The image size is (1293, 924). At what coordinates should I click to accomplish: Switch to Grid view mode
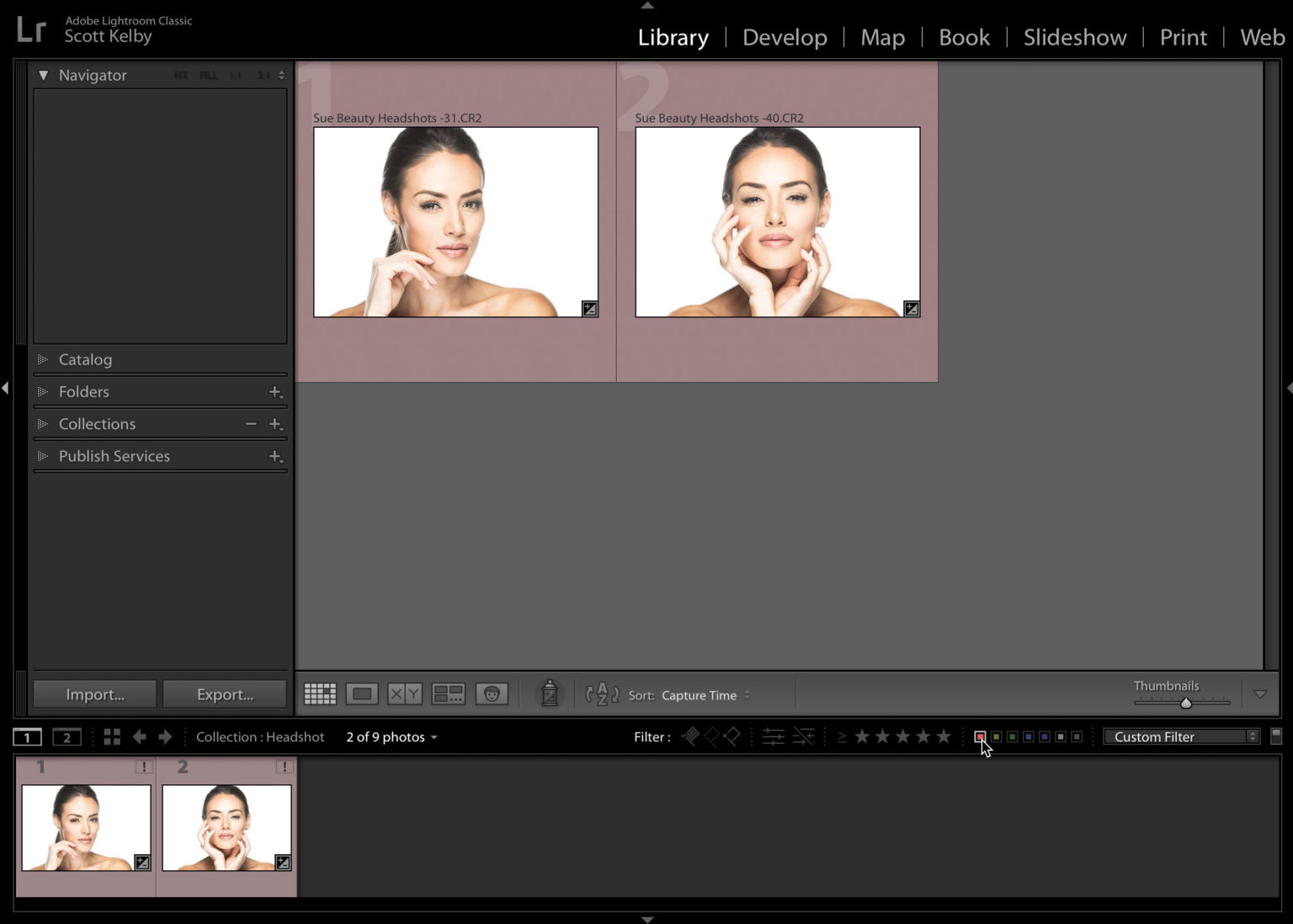320,693
